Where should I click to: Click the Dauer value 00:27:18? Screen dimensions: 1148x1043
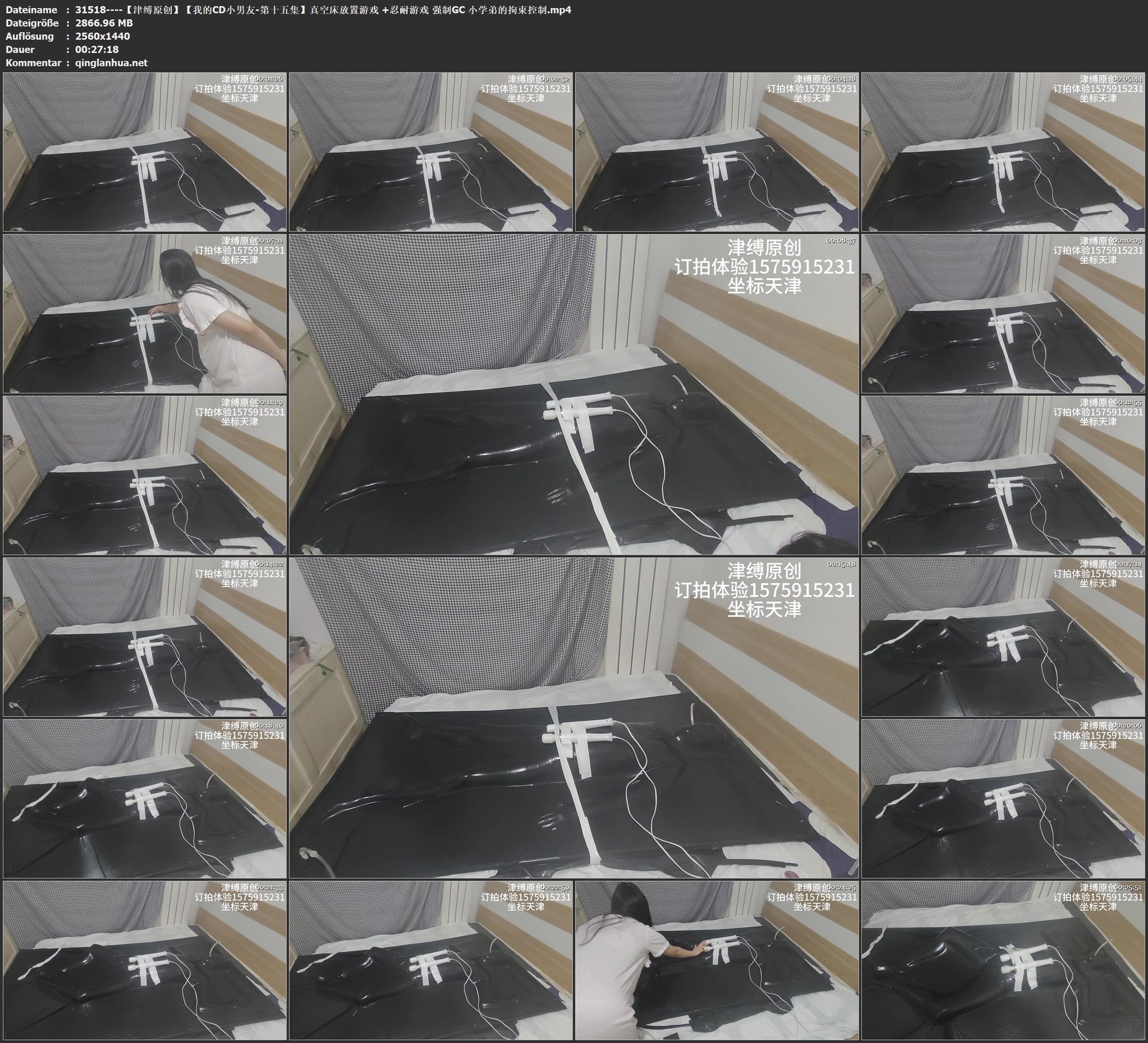[x=97, y=50]
